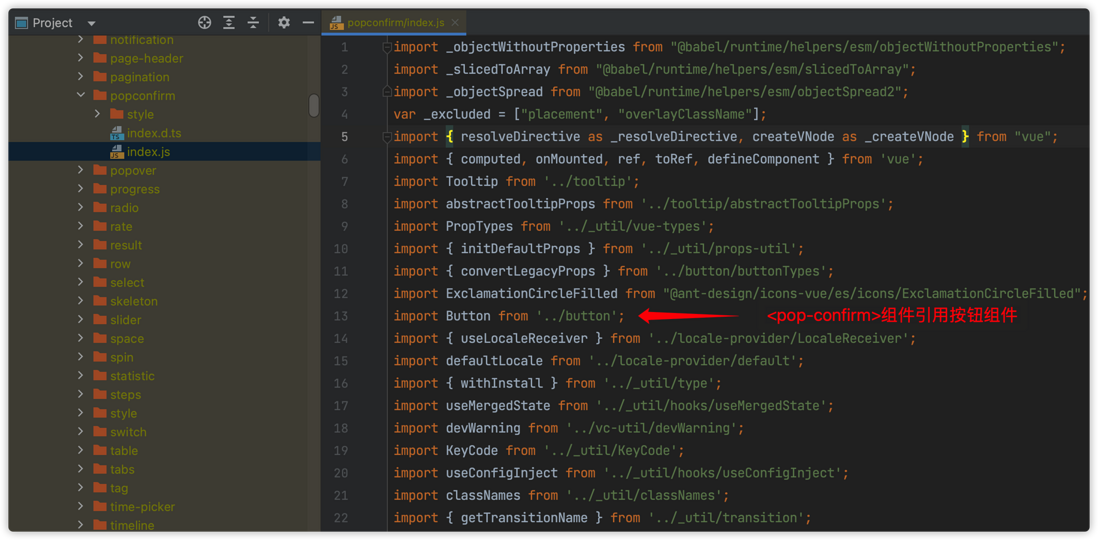Expand the style folder under popconfirm

pyautogui.click(x=97, y=114)
